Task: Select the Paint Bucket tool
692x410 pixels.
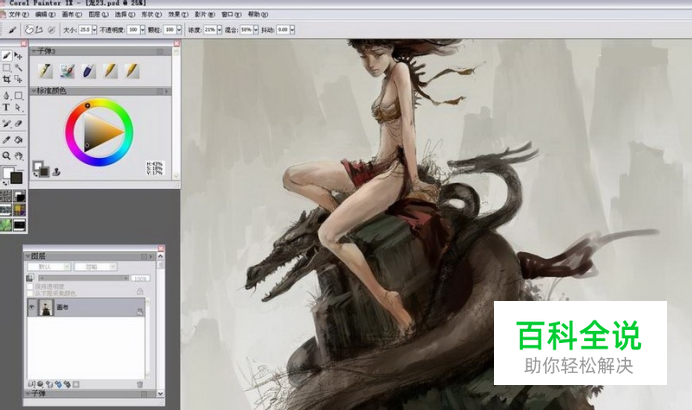Action: pyautogui.click(x=18, y=140)
